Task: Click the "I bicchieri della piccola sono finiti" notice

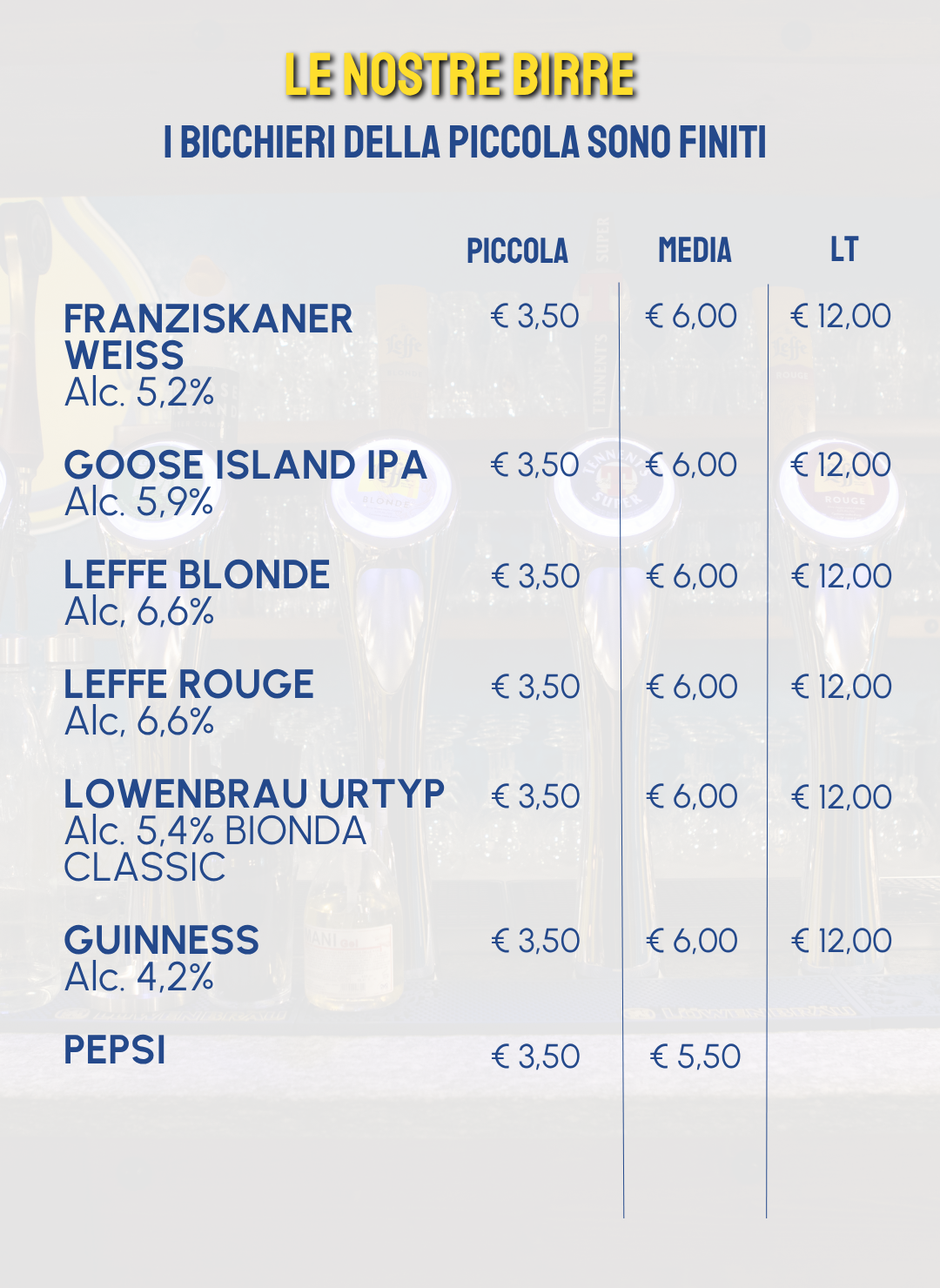Action: point(466,143)
